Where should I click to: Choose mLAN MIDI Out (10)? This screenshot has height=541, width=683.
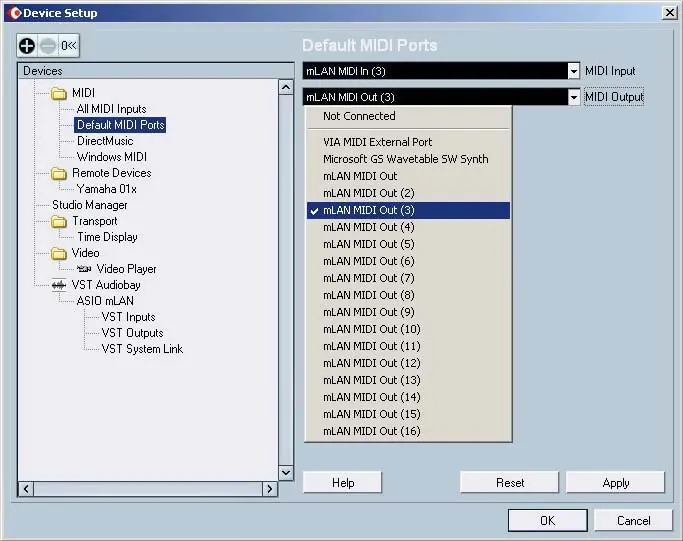pos(408,329)
